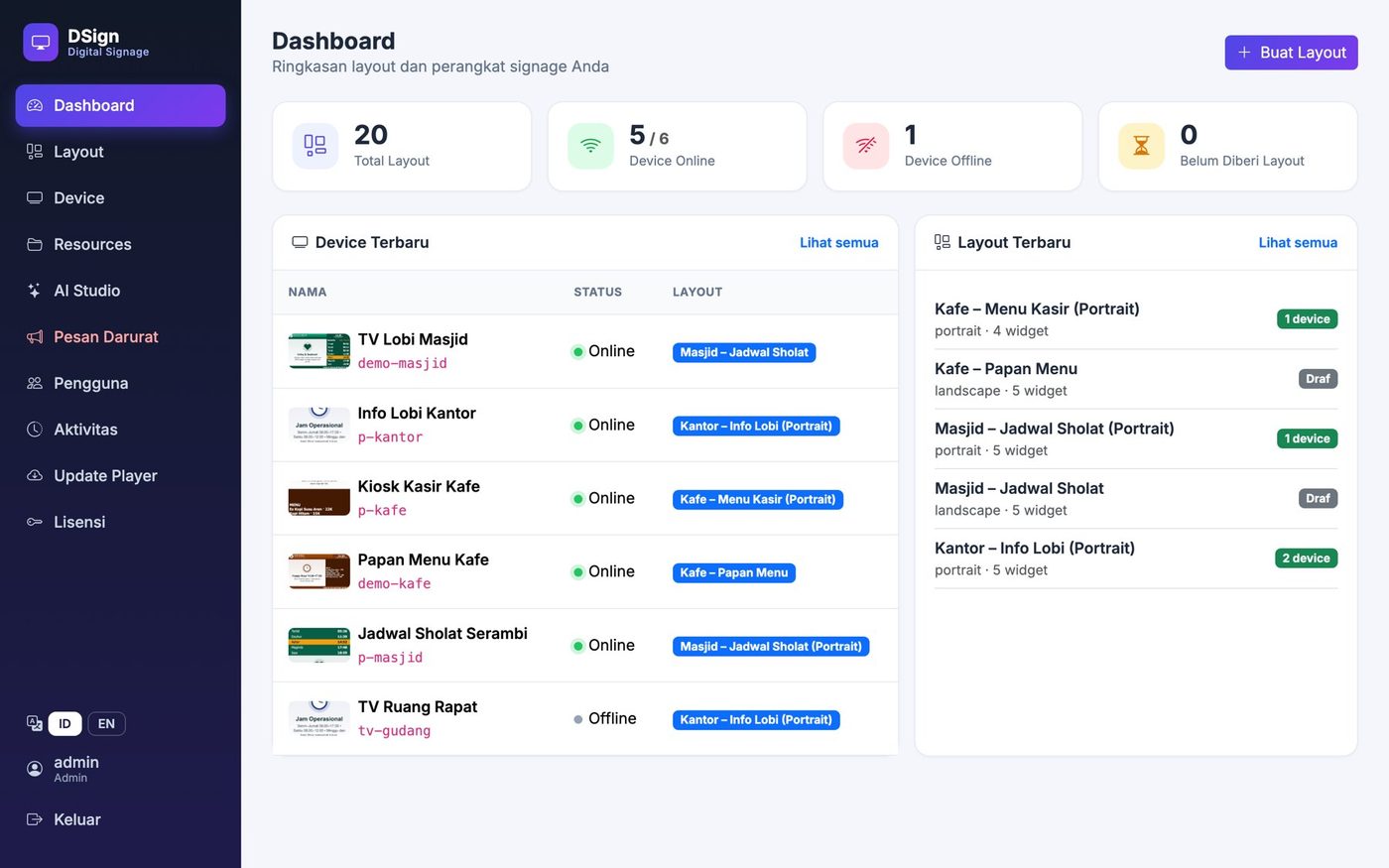
Task: Go to Resources in the sidebar
Action: pos(120,244)
